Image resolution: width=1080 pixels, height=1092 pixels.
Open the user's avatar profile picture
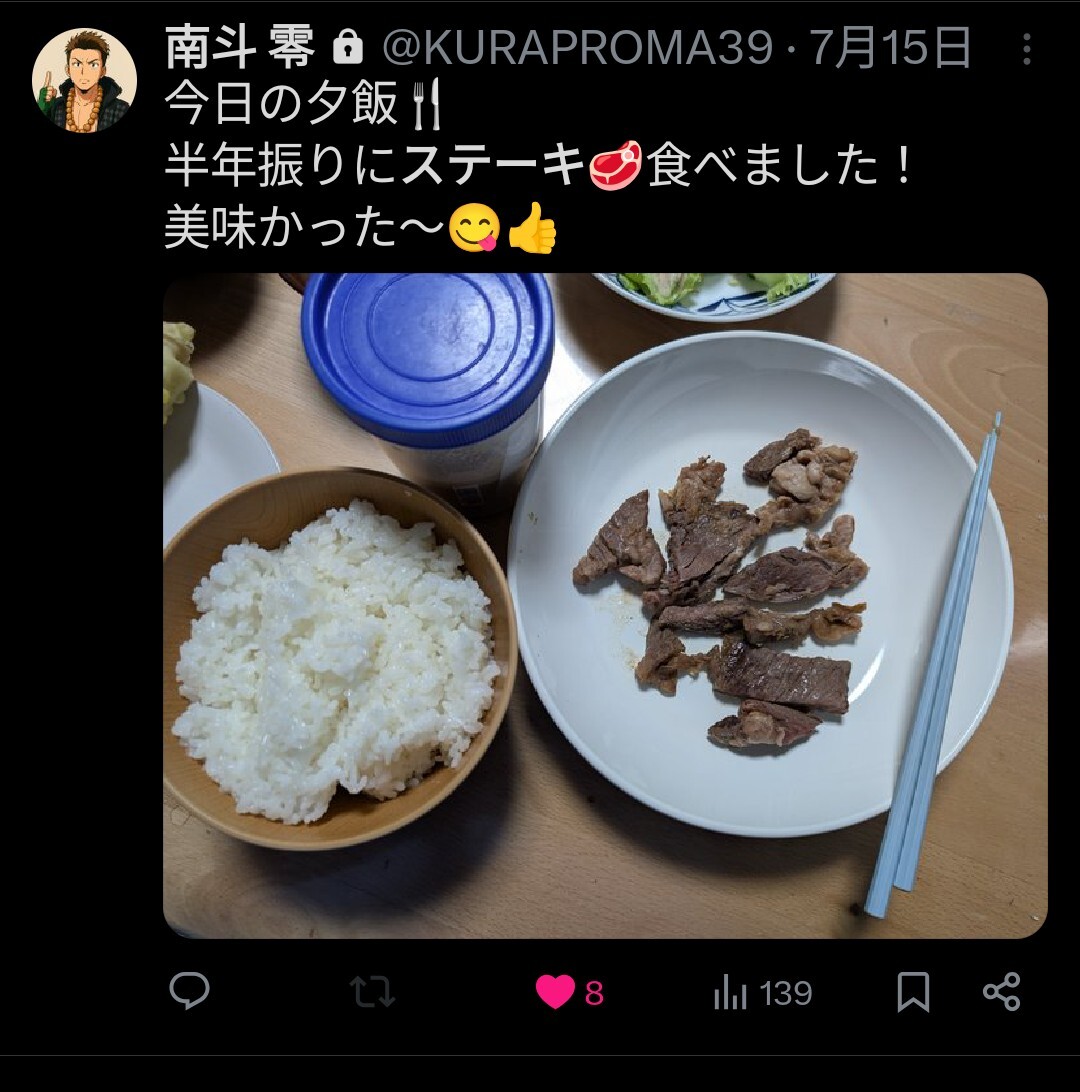[x=84, y=80]
